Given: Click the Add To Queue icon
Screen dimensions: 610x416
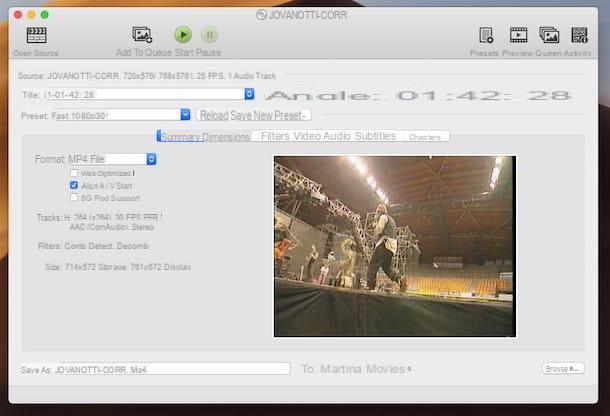Looking at the screenshot, I should coord(142,35).
